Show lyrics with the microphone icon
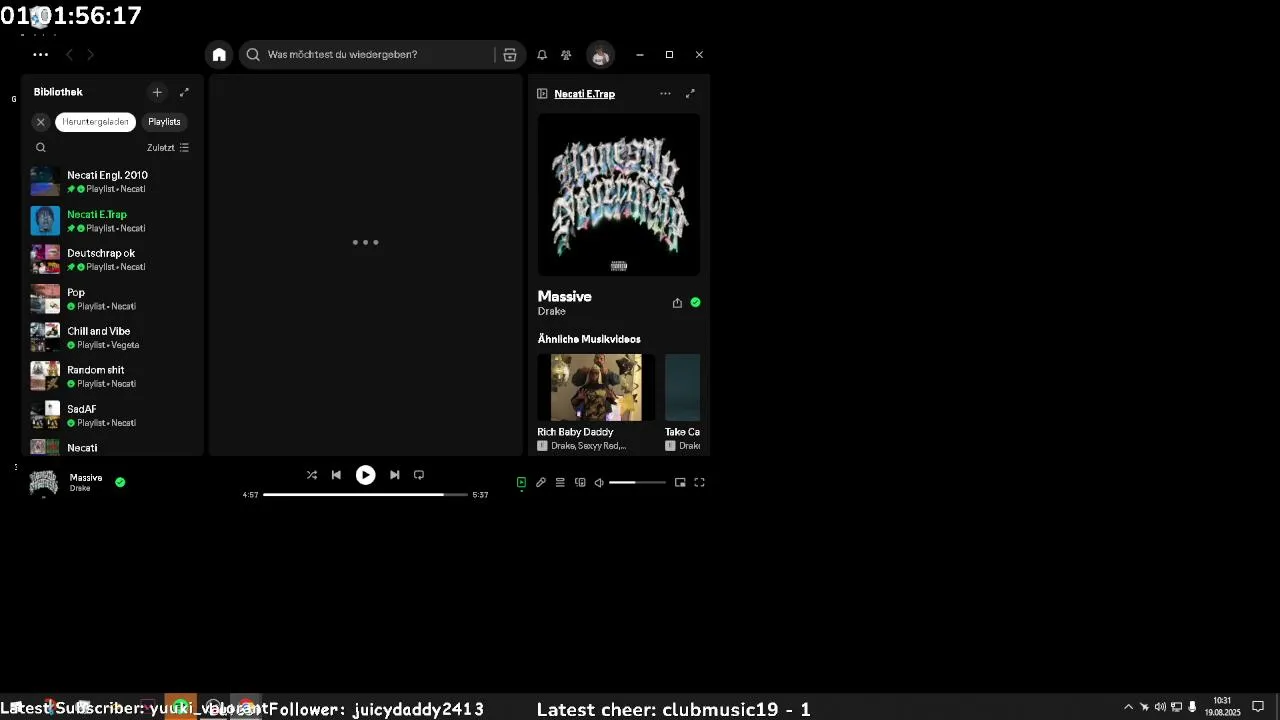This screenshot has width=1280, height=720. (x=541, y=482)
